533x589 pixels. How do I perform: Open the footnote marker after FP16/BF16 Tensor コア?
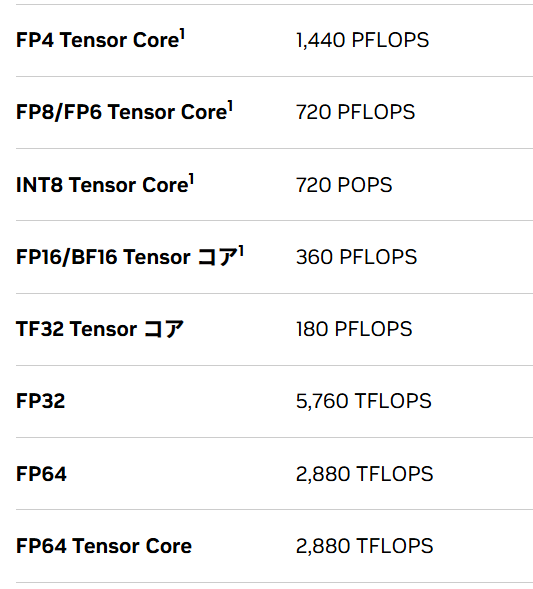tap(241, 251)
